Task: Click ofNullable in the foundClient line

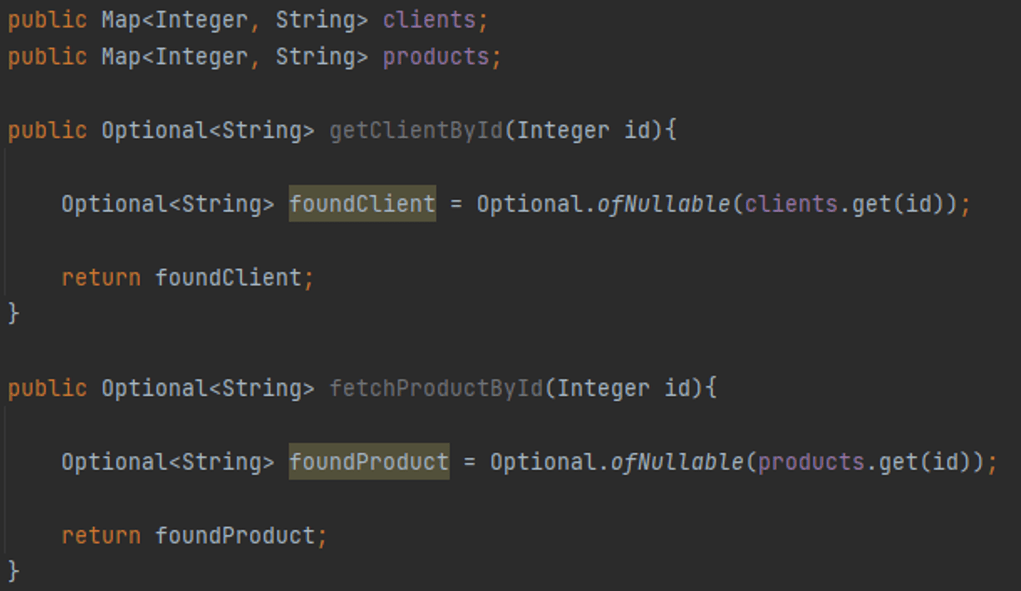Action: coord(664,204)
